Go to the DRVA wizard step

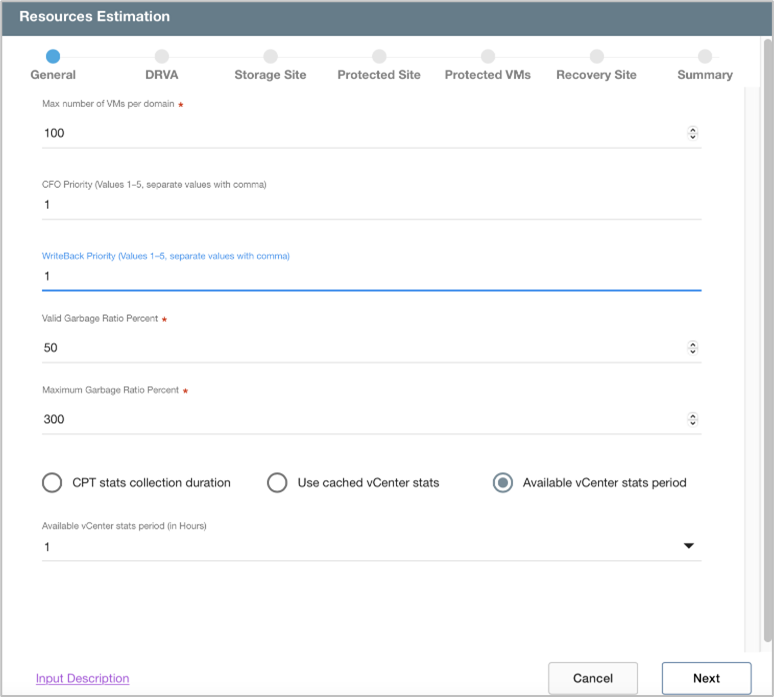point(162,57)
